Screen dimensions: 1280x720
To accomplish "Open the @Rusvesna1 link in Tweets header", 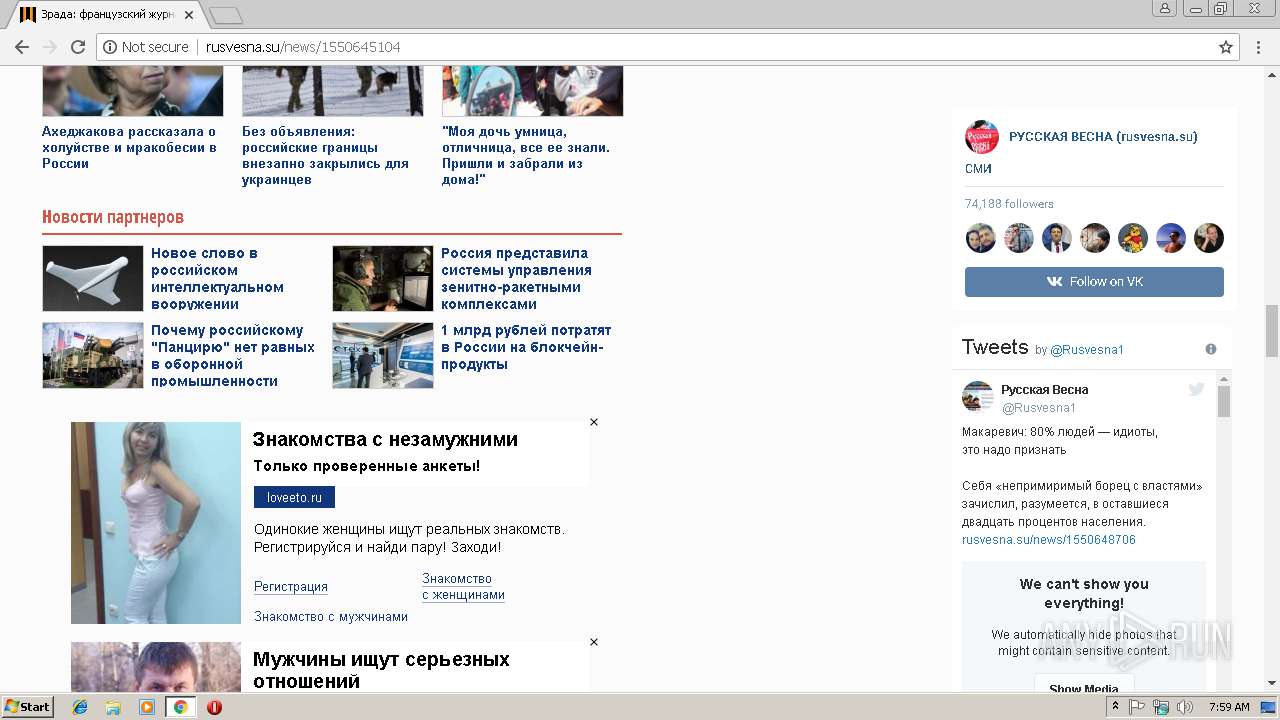I will pyautogui.click(x=1087, y=350).
